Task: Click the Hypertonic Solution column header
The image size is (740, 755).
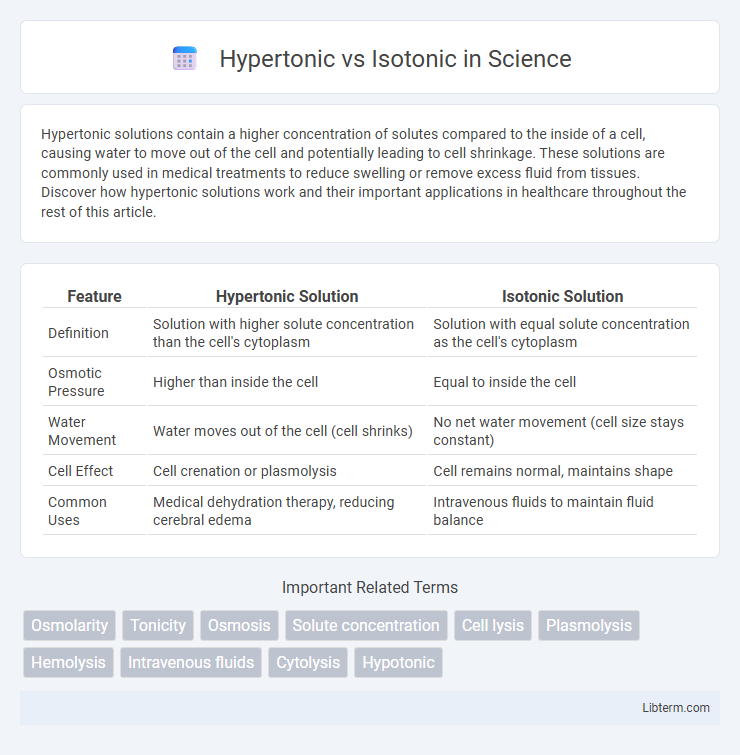Action: tap(287, 296)
